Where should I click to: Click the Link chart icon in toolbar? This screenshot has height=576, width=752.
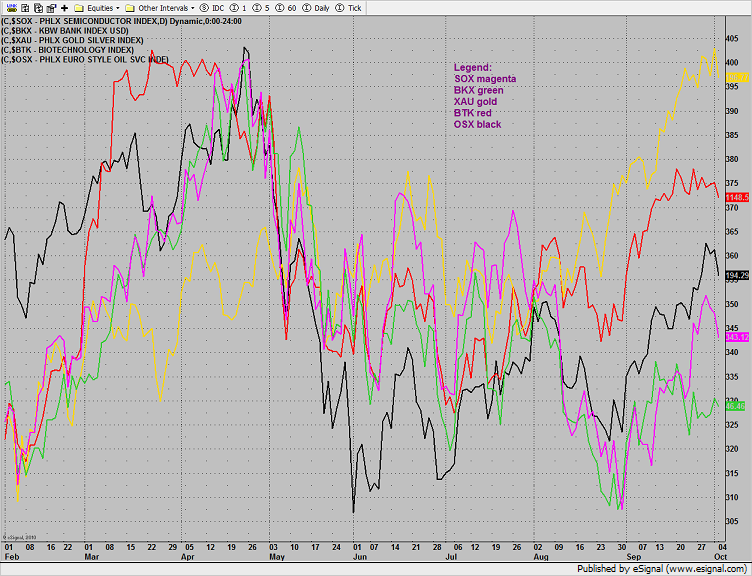click(x=11, y=8)
